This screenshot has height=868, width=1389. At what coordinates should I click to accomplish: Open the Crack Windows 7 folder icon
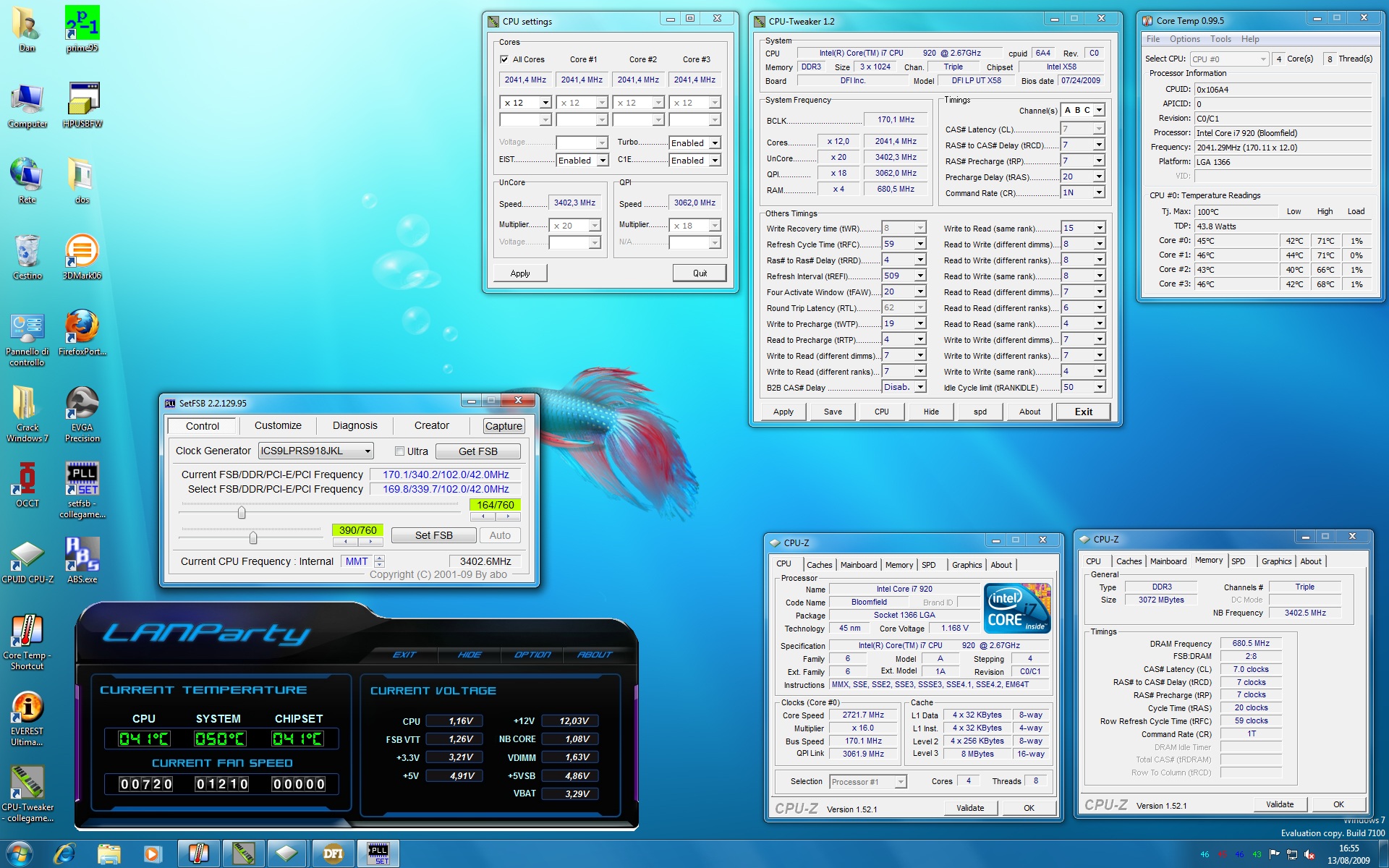click(27, 414)
